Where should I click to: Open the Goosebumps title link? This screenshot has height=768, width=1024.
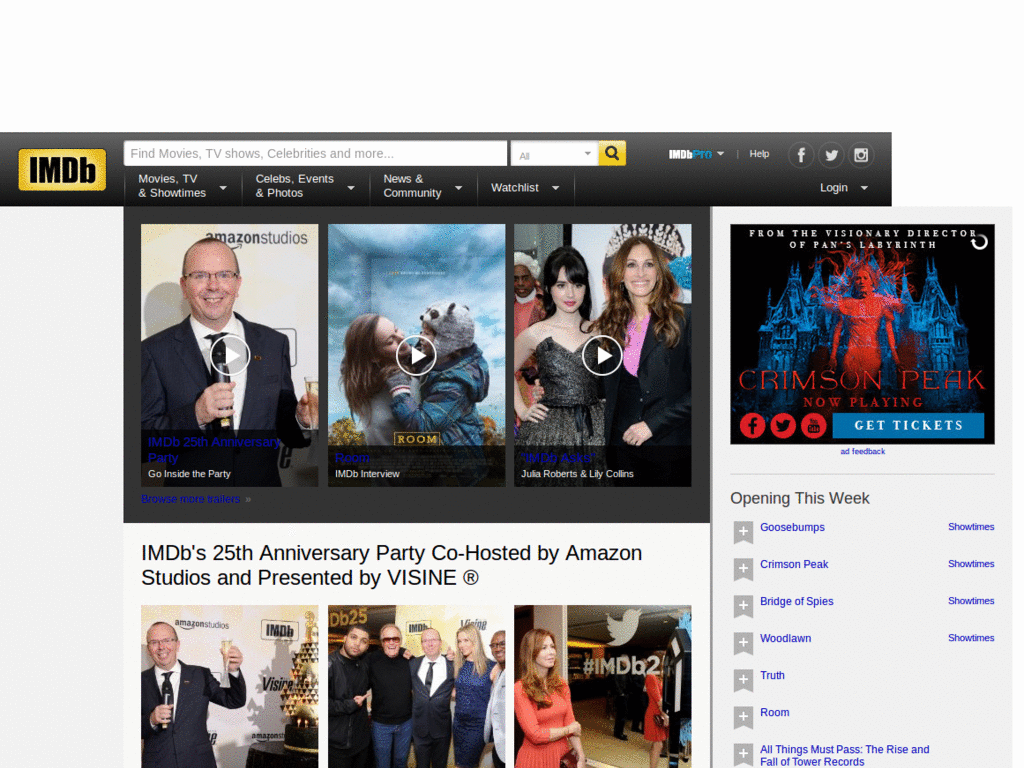(x=792, y=527)
